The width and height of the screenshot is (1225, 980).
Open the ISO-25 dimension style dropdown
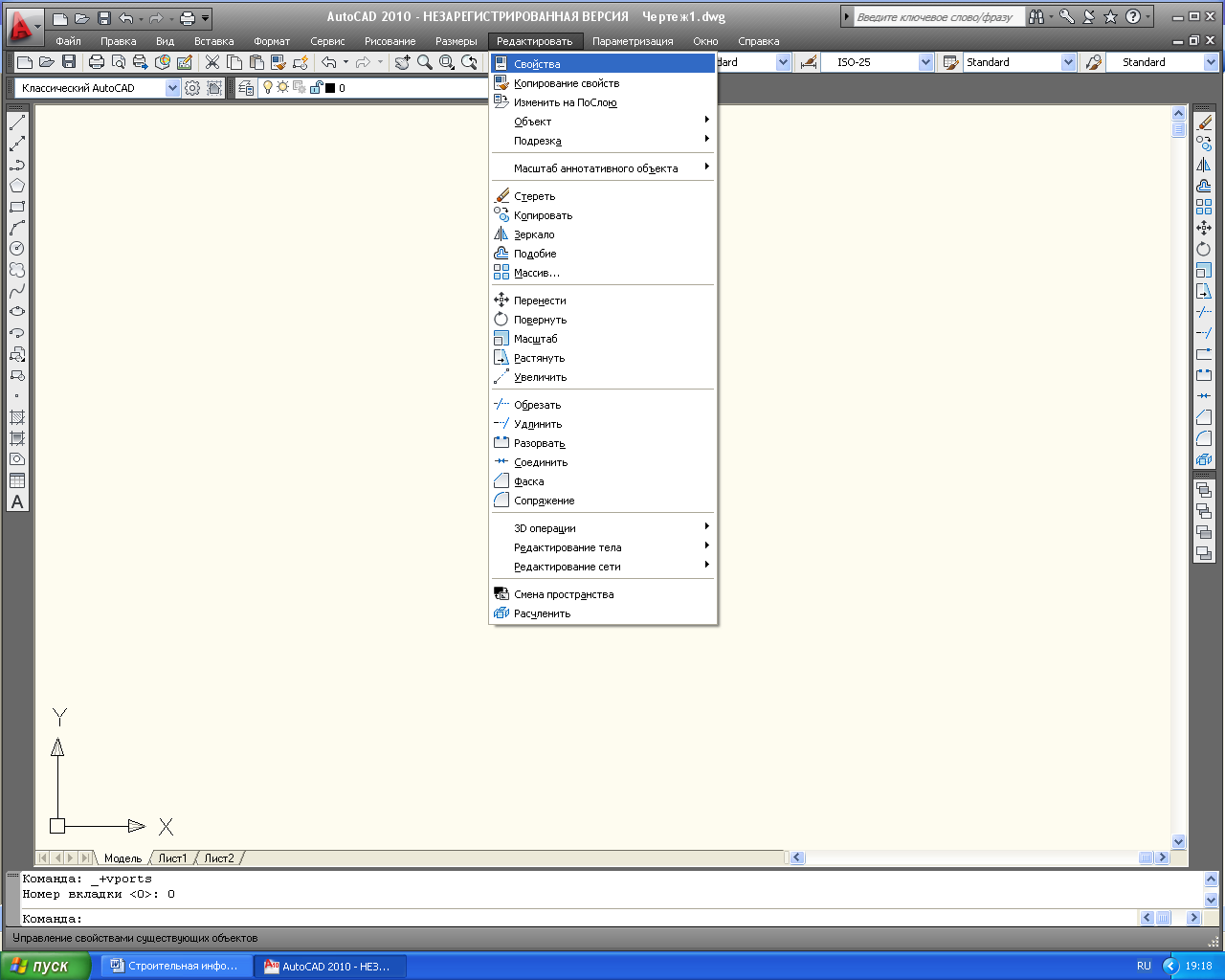click(x=925, y=62)
